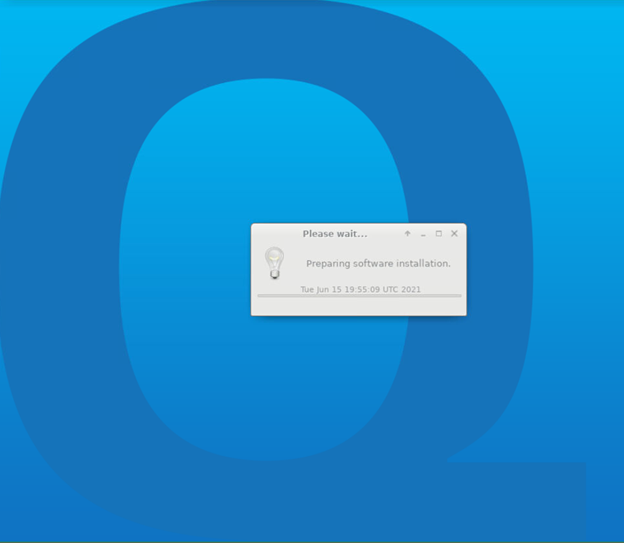Select the "Preparing software installation." message

pos(378,264)
